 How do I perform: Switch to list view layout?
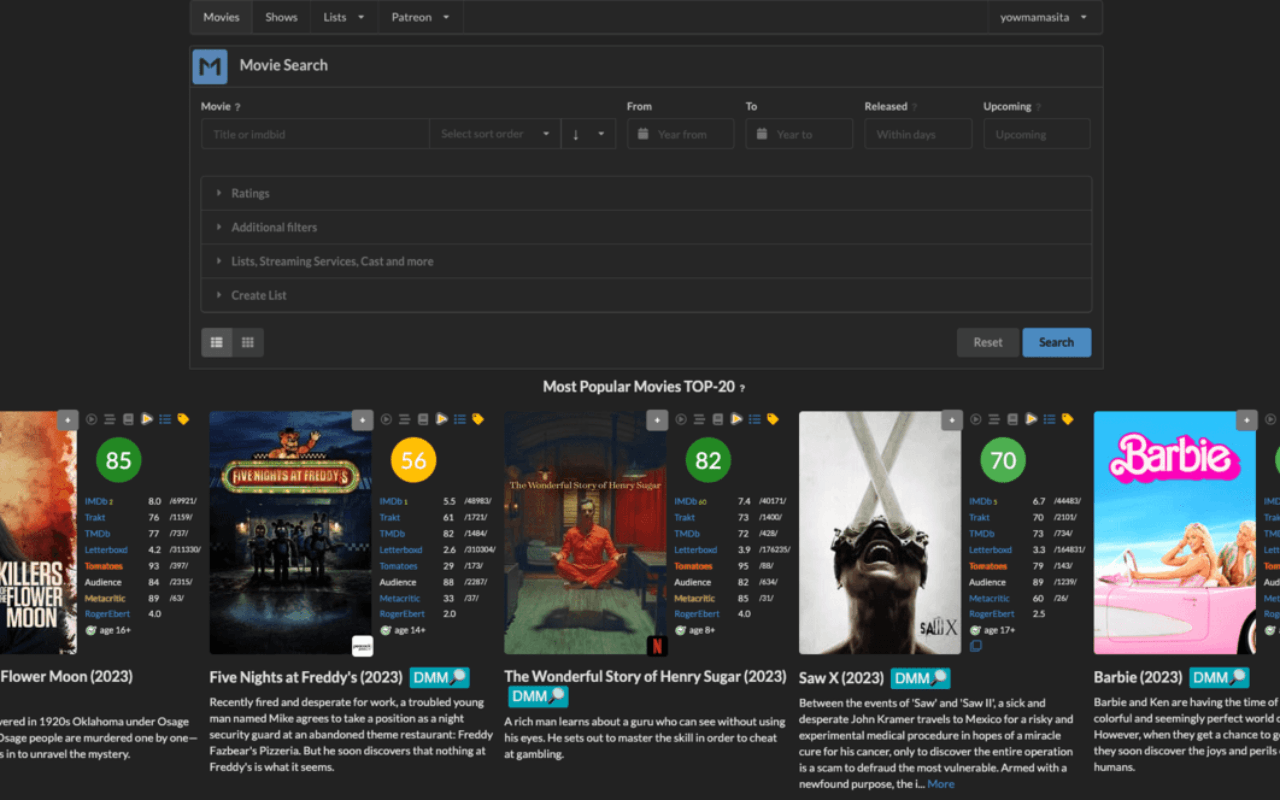pos(217,342)
